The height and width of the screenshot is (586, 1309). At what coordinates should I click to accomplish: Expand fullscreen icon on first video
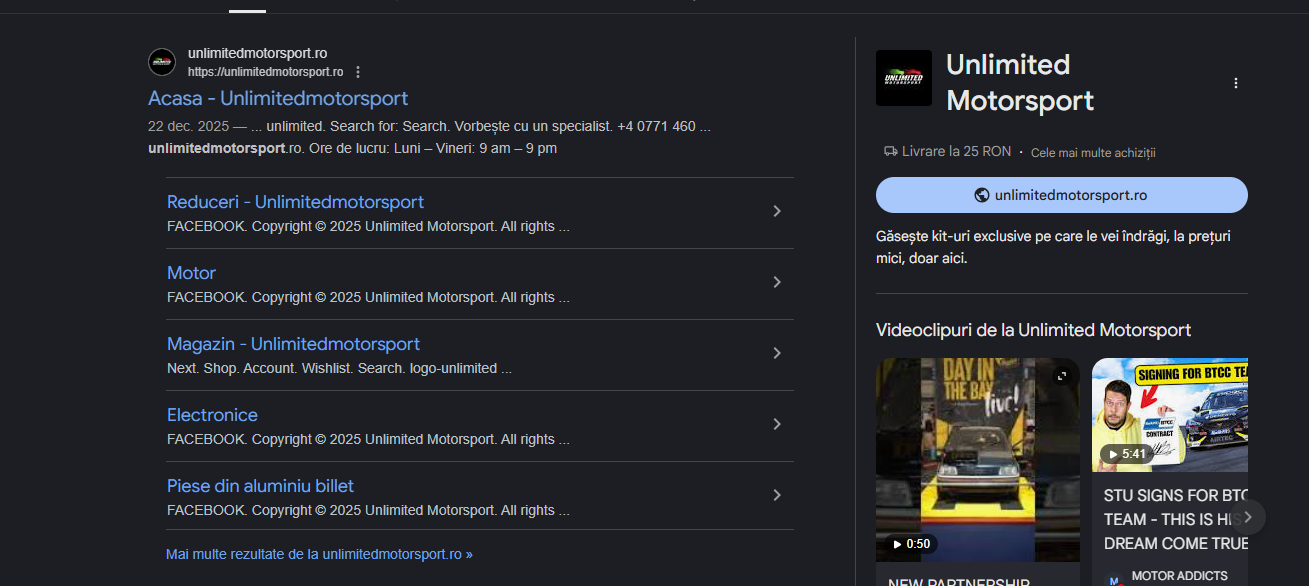[x=1062, y=376]
